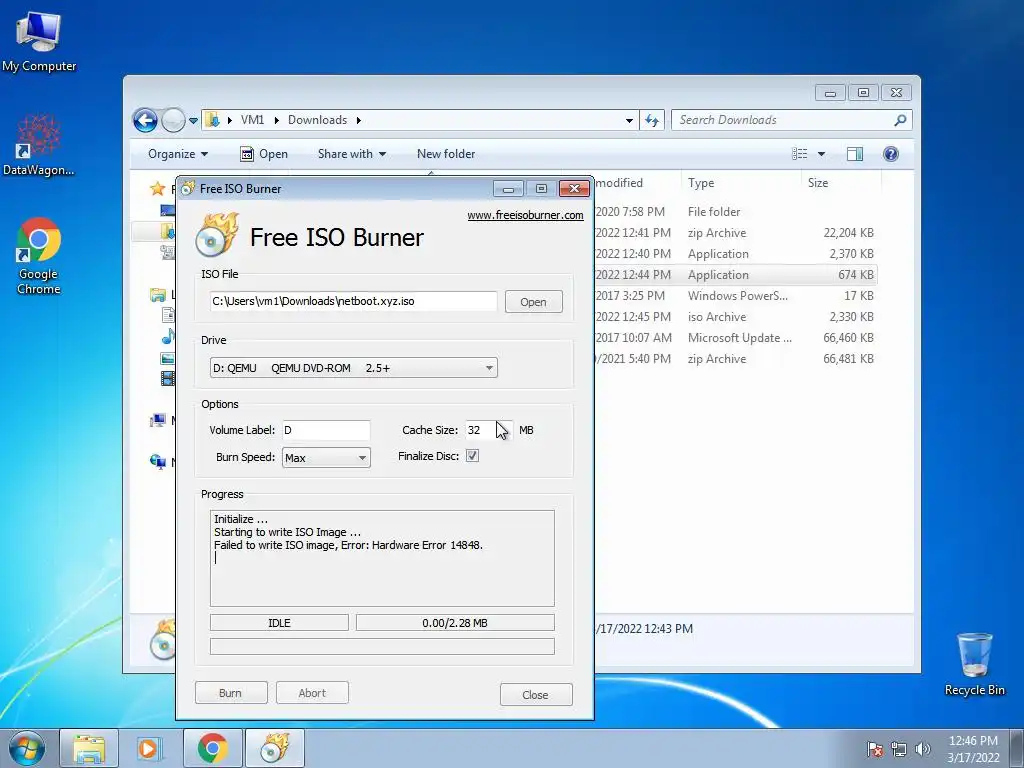Open My Computer desktop icon

pyautogui.click(x=39, y=40)
